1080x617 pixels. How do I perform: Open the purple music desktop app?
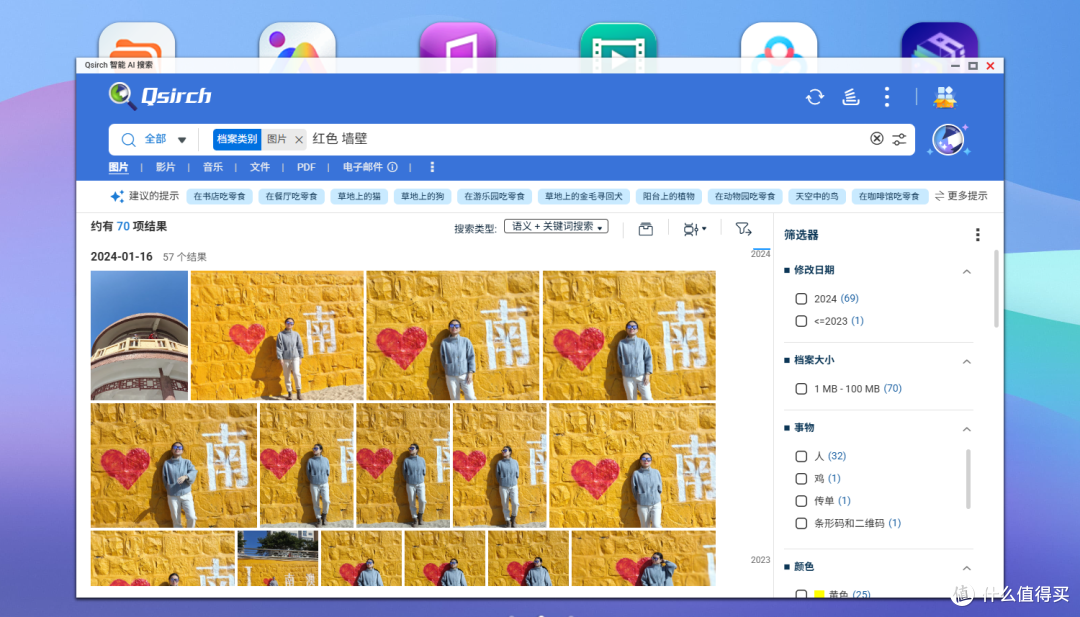pos(458,48)
